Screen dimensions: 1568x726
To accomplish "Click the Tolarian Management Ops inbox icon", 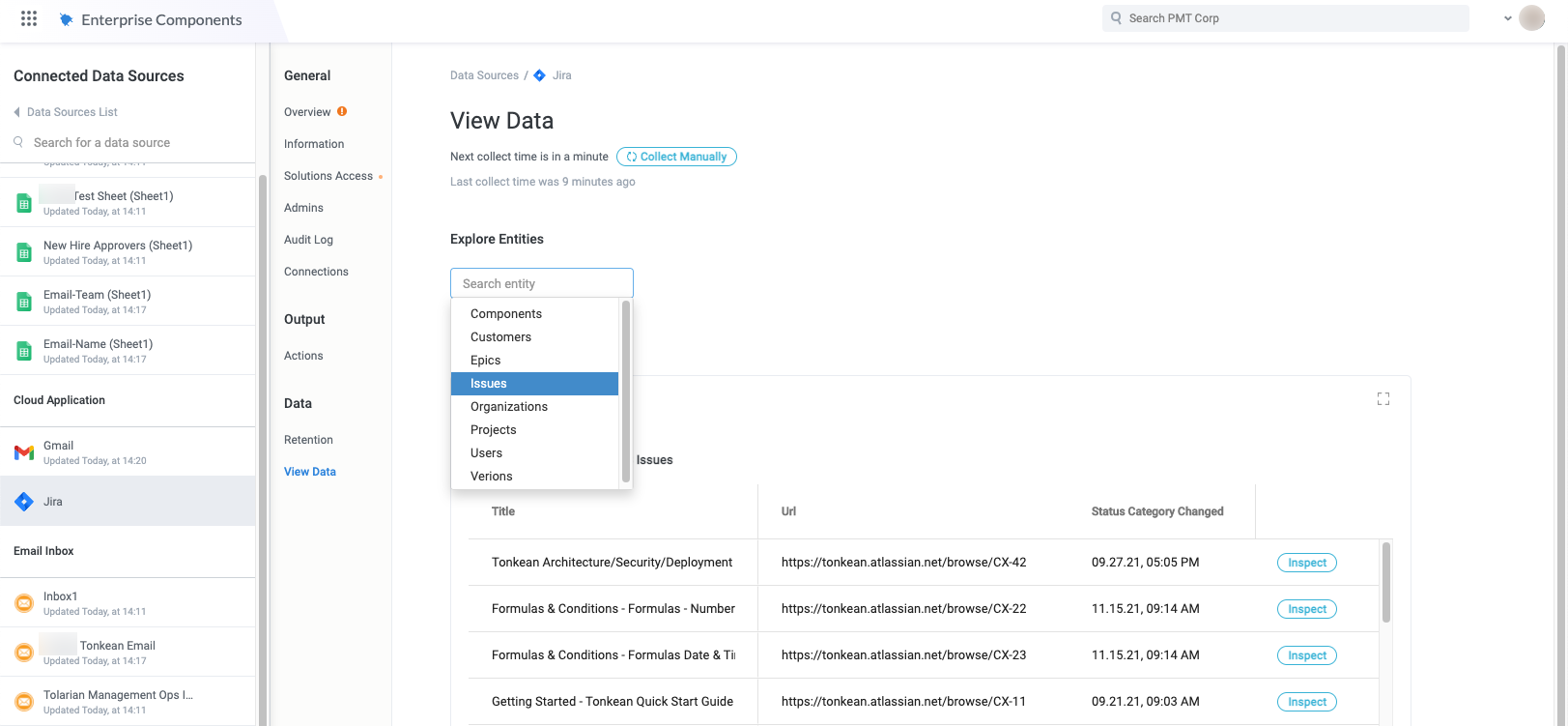I will [x=24, y=702].
